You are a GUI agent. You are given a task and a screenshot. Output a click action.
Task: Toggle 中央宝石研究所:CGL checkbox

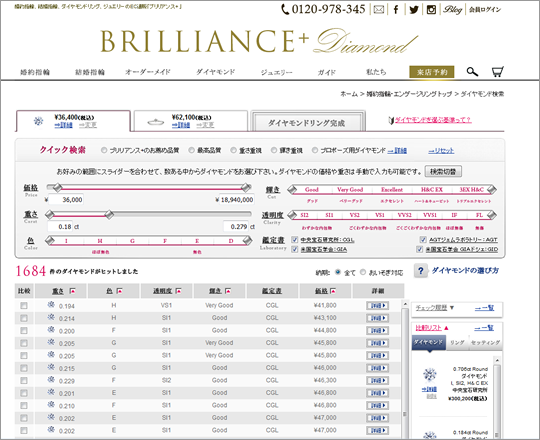[295, 240]
